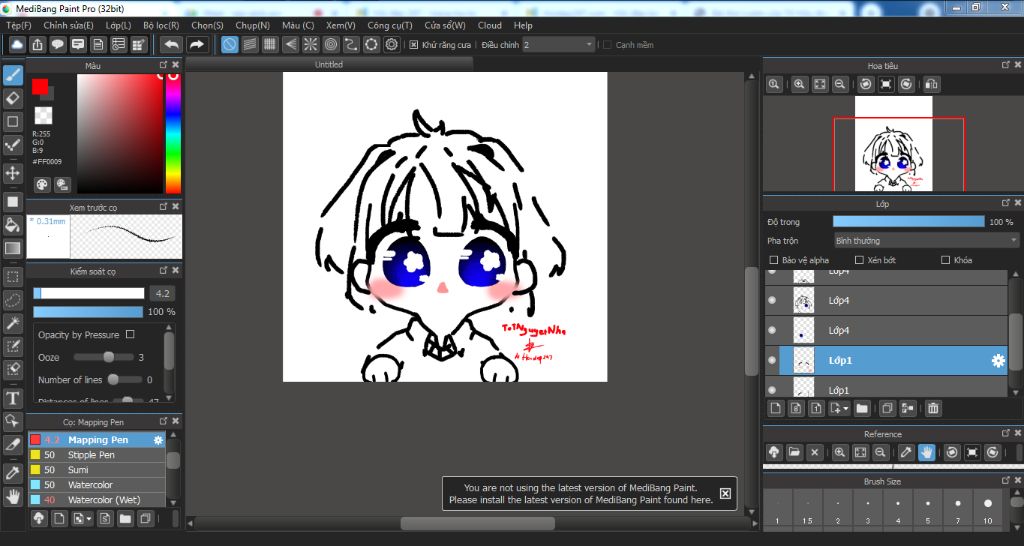Check the Bảo vệ alpha option
Viewport: 1024px width, 546px height.
click(774, 260)
